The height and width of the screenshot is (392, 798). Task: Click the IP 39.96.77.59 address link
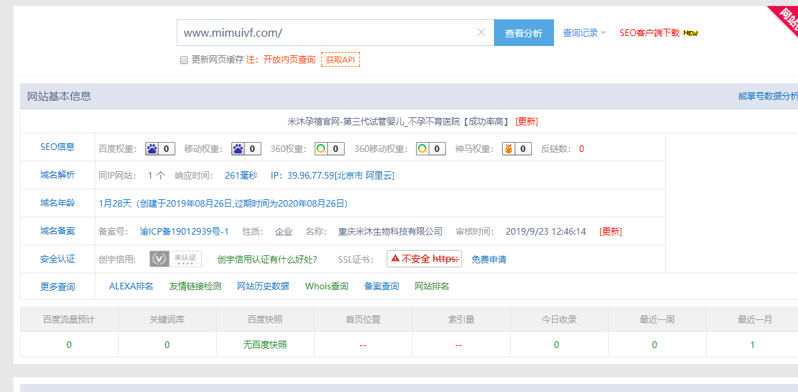[x=332, y=176]
